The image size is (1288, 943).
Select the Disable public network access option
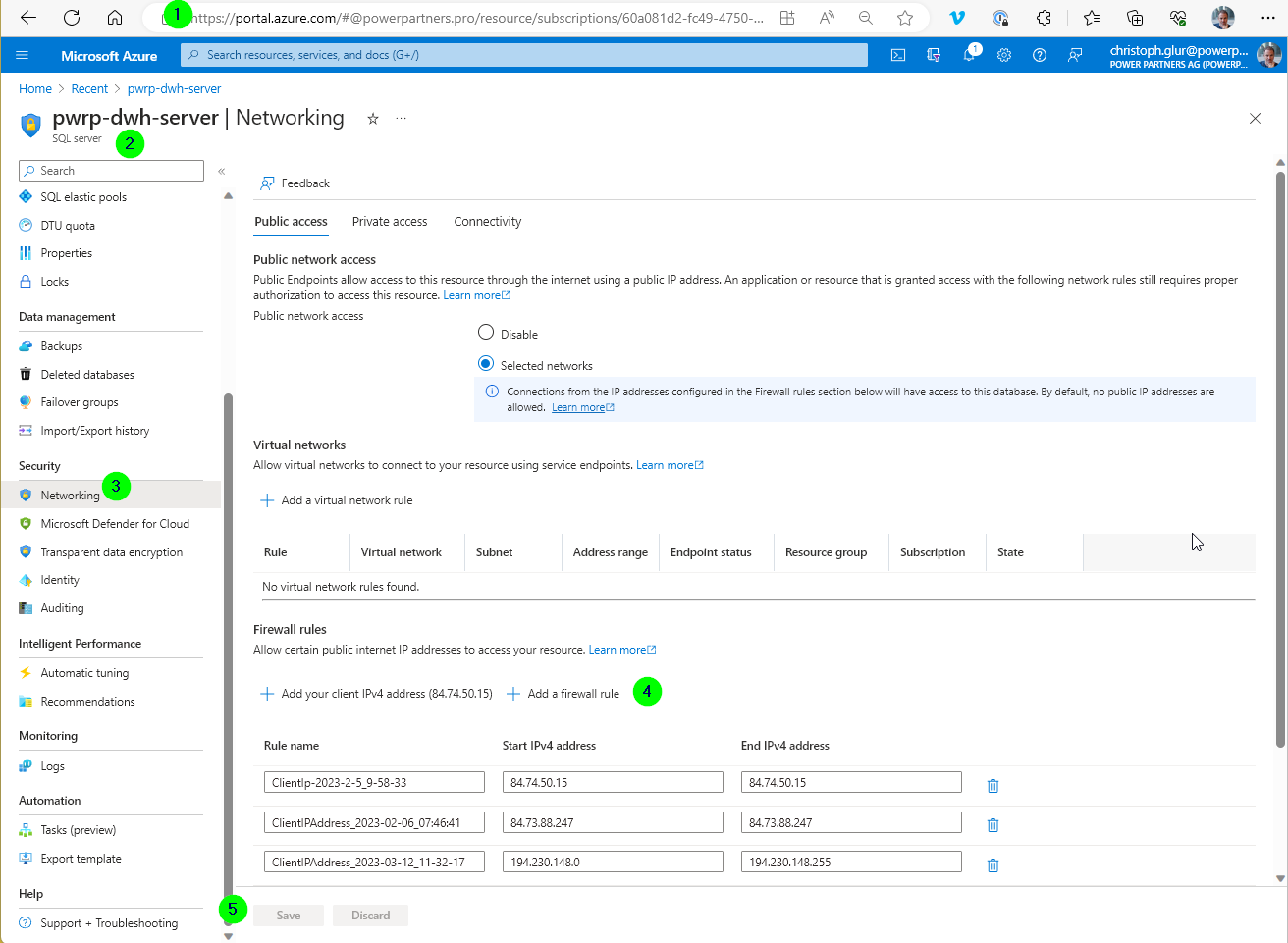click(486, 333)
